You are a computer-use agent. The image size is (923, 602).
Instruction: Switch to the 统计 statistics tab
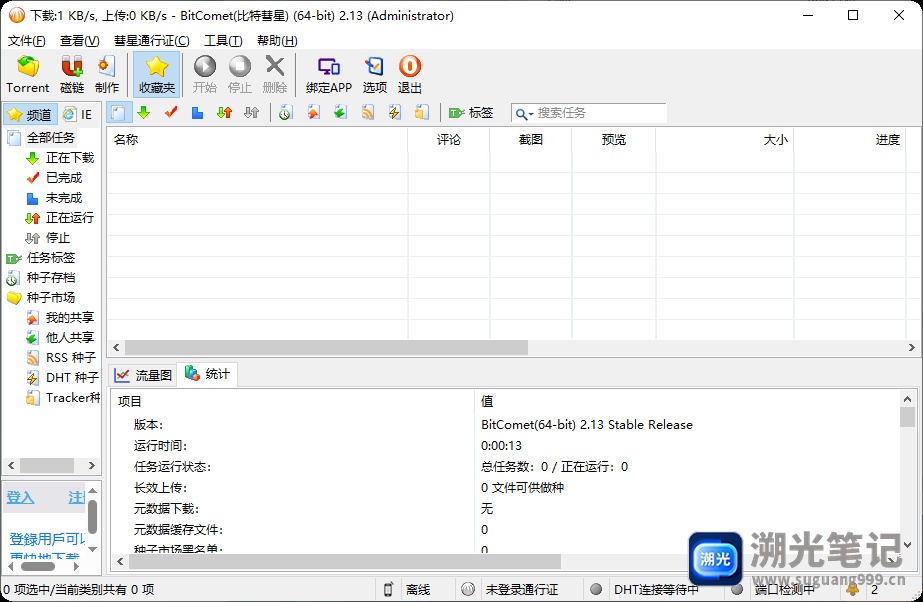click(207, 374)
